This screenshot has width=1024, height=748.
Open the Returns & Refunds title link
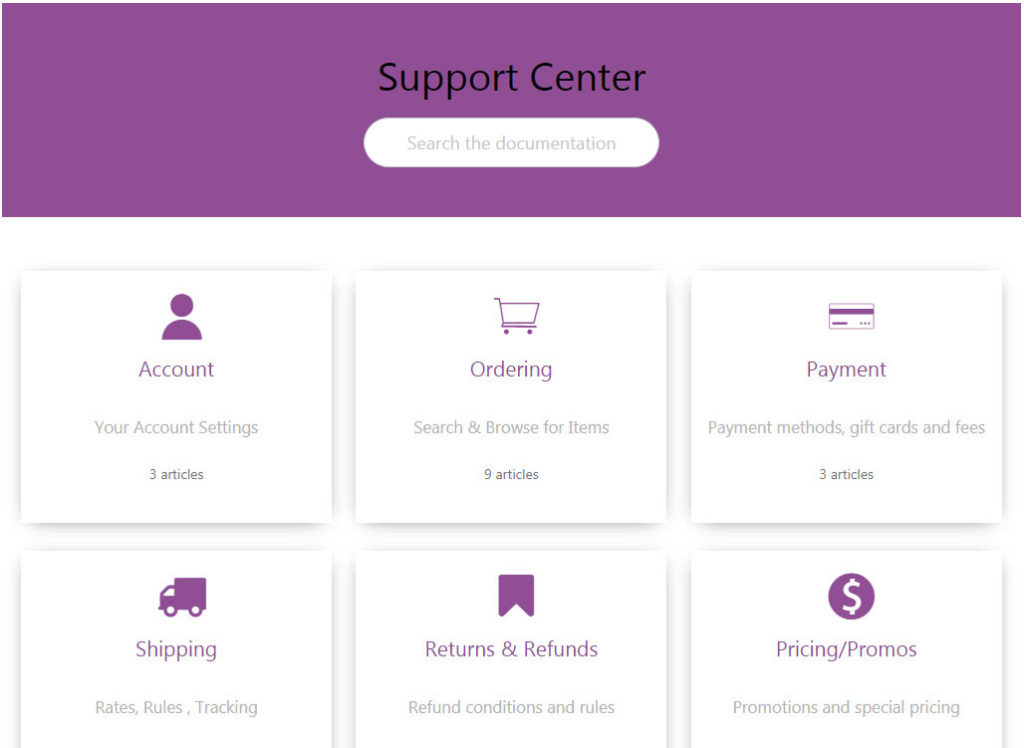(511, 649)
